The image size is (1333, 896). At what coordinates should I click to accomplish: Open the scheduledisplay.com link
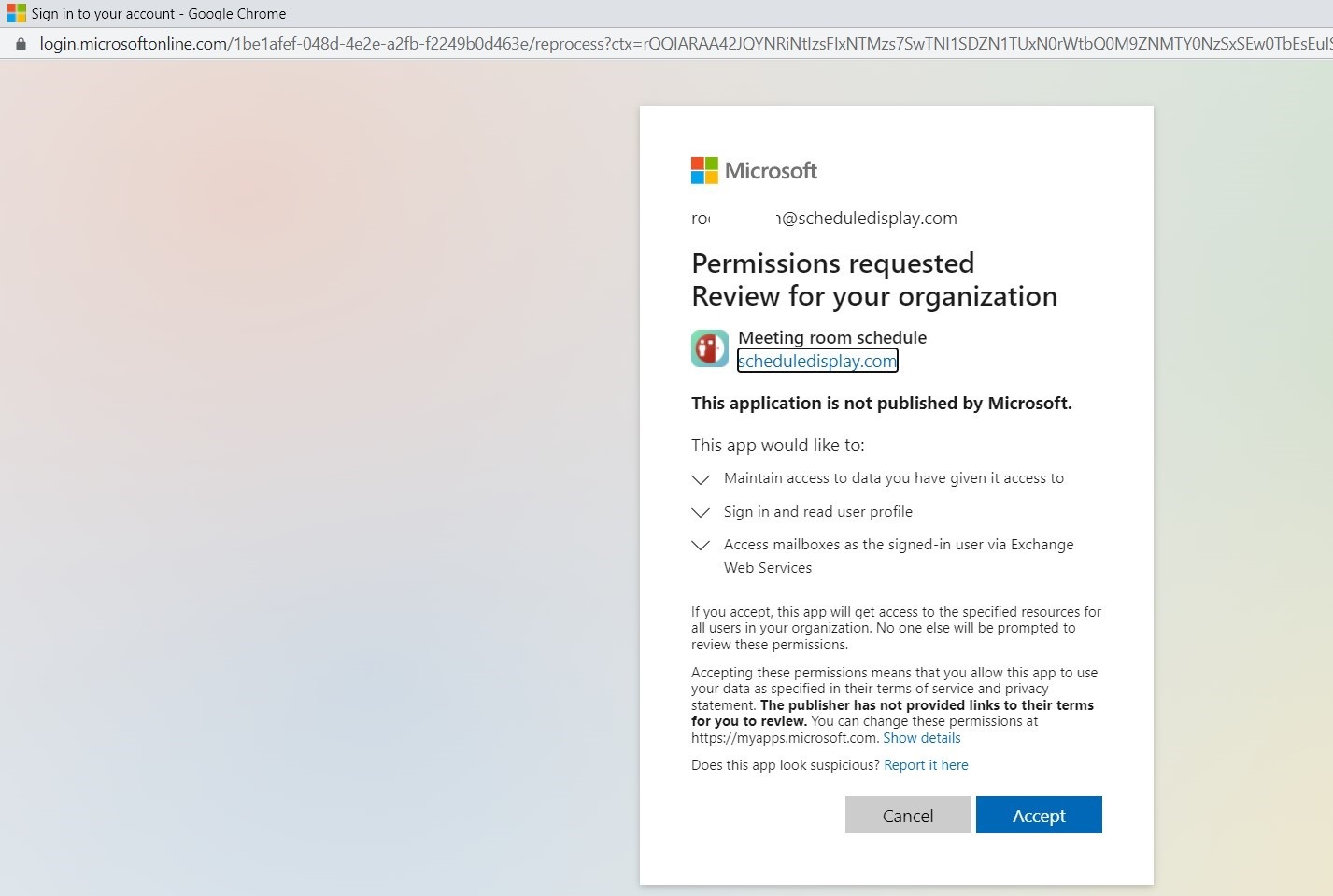coord(817,361)
